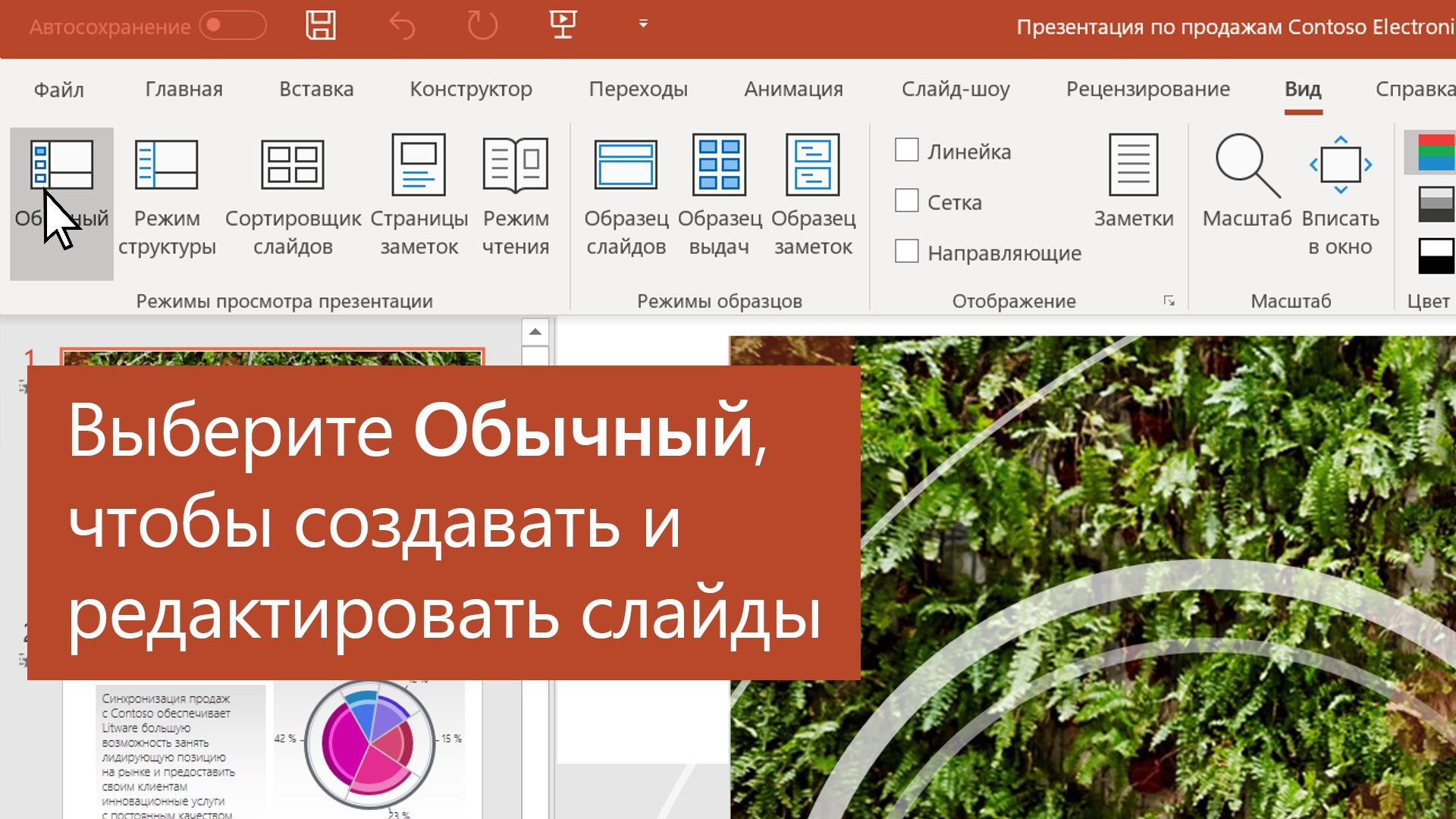The width and height of the screenshot is (1456, 819).
Task: Toggle the Notes (Заметки) pane button
Action: pos(1134,182)
